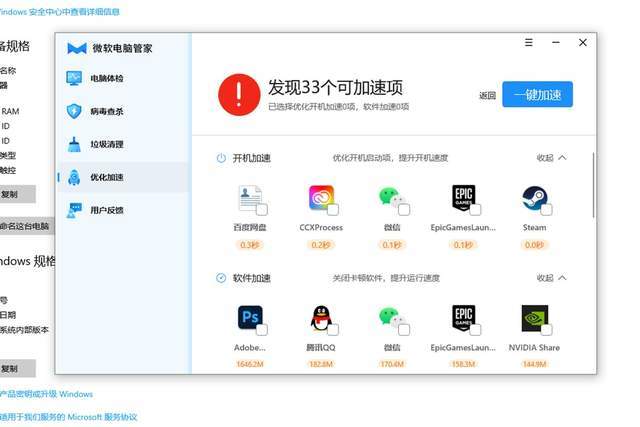Check the EpicGamesLaun... checkbox under 软件加速
Viewport: 640px width, 427px height.
pyautogui.click(x=475, y=330)
